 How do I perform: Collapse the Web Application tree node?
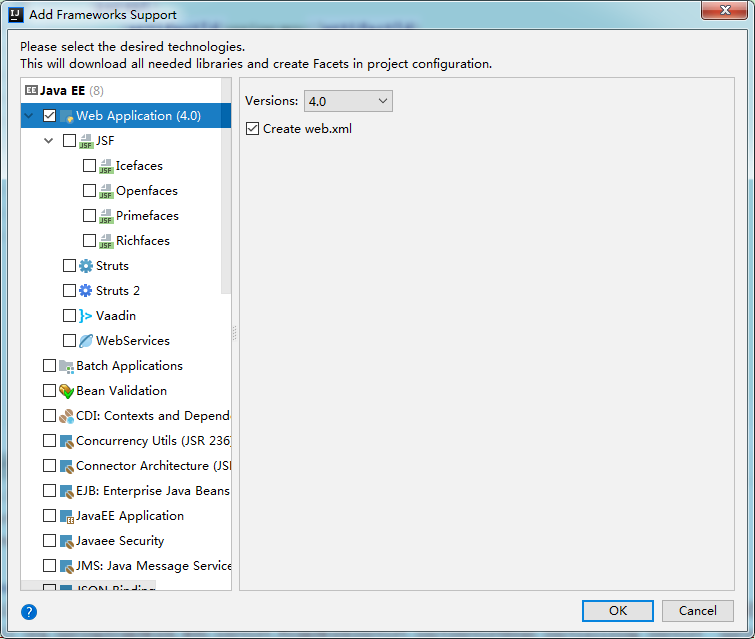pos(29,116)
